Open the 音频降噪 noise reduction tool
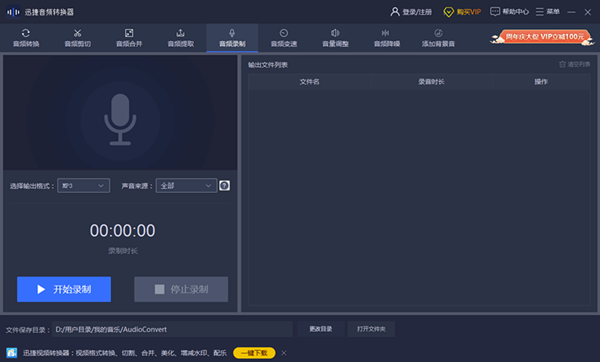This screenshot has height=362, width=600. (387, 38)
